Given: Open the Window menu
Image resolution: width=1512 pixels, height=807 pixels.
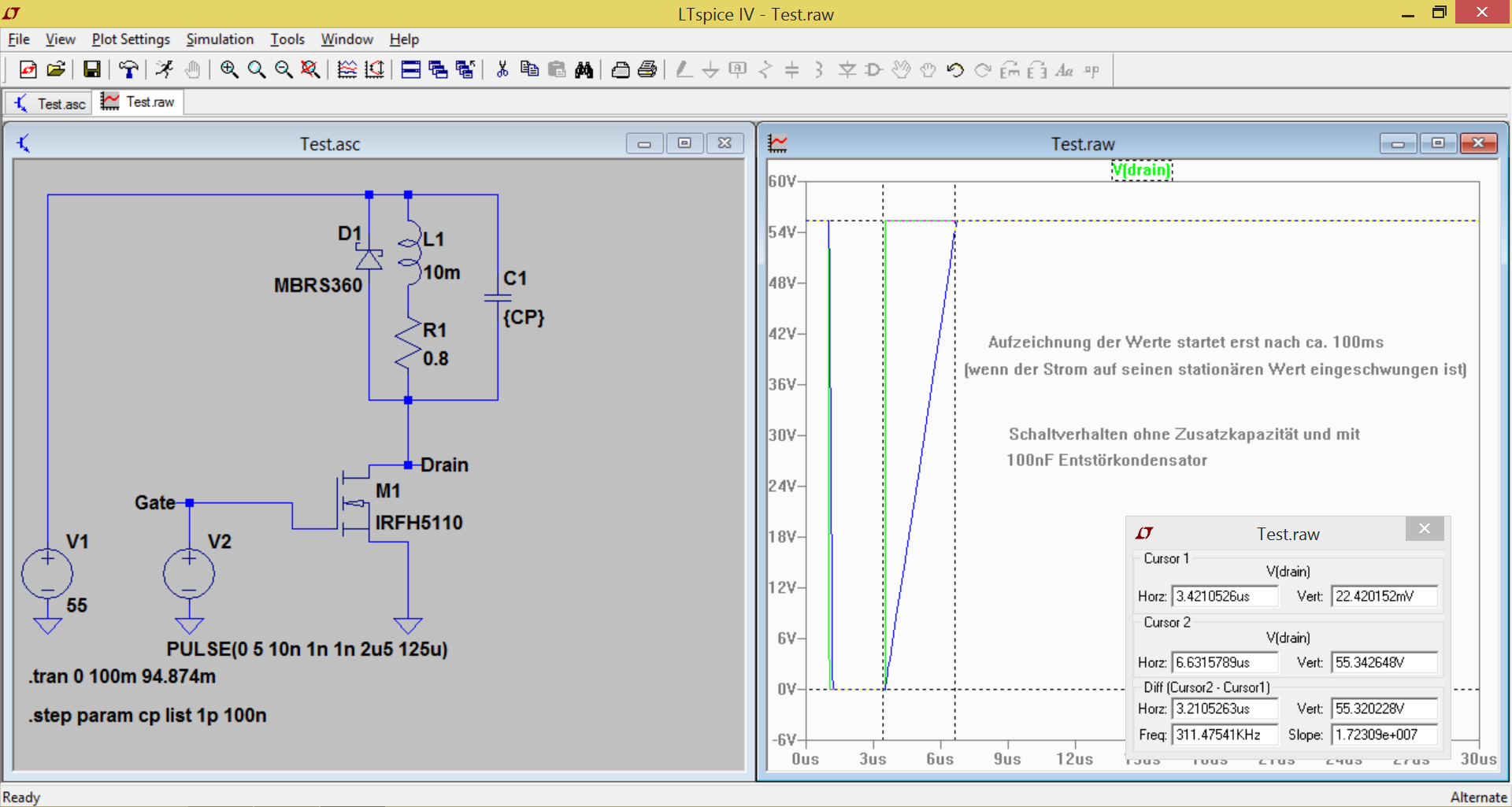Looking at the screenshot, I should 346,39.
